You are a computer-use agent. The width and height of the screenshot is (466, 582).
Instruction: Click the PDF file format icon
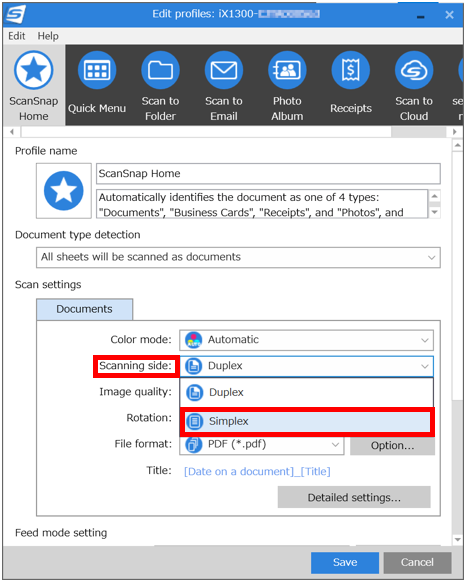tap(193, 445)
